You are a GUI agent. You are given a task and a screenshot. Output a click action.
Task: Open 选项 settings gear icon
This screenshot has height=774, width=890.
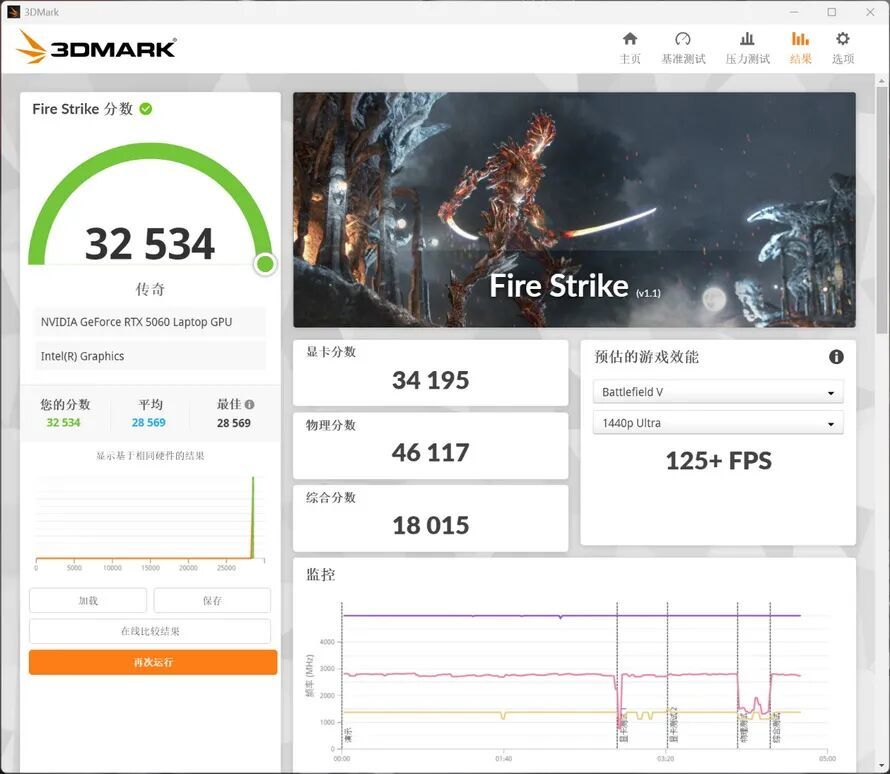tap(843, 39)
